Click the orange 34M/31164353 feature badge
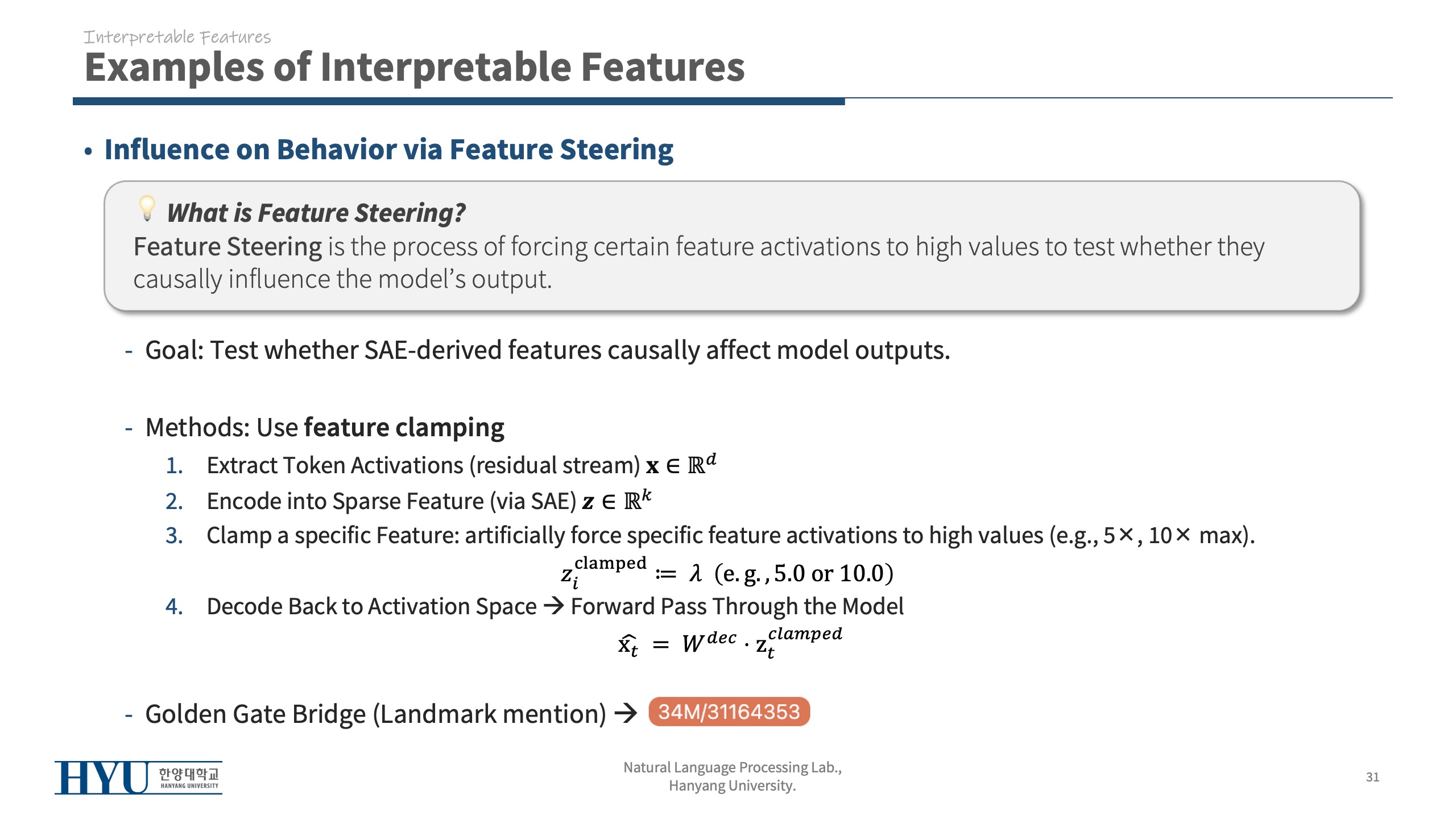The height and width of the screenshot is (819, 1456). (x=729, y=712)
